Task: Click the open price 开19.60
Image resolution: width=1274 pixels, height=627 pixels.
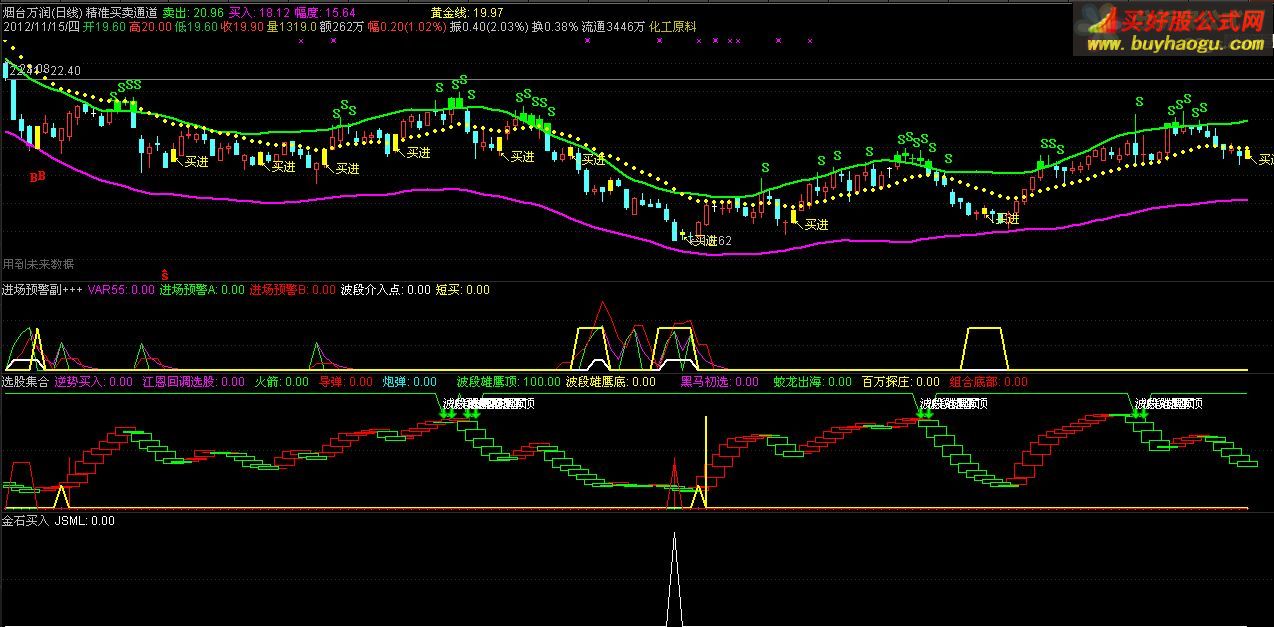Action: click(102, 27)
